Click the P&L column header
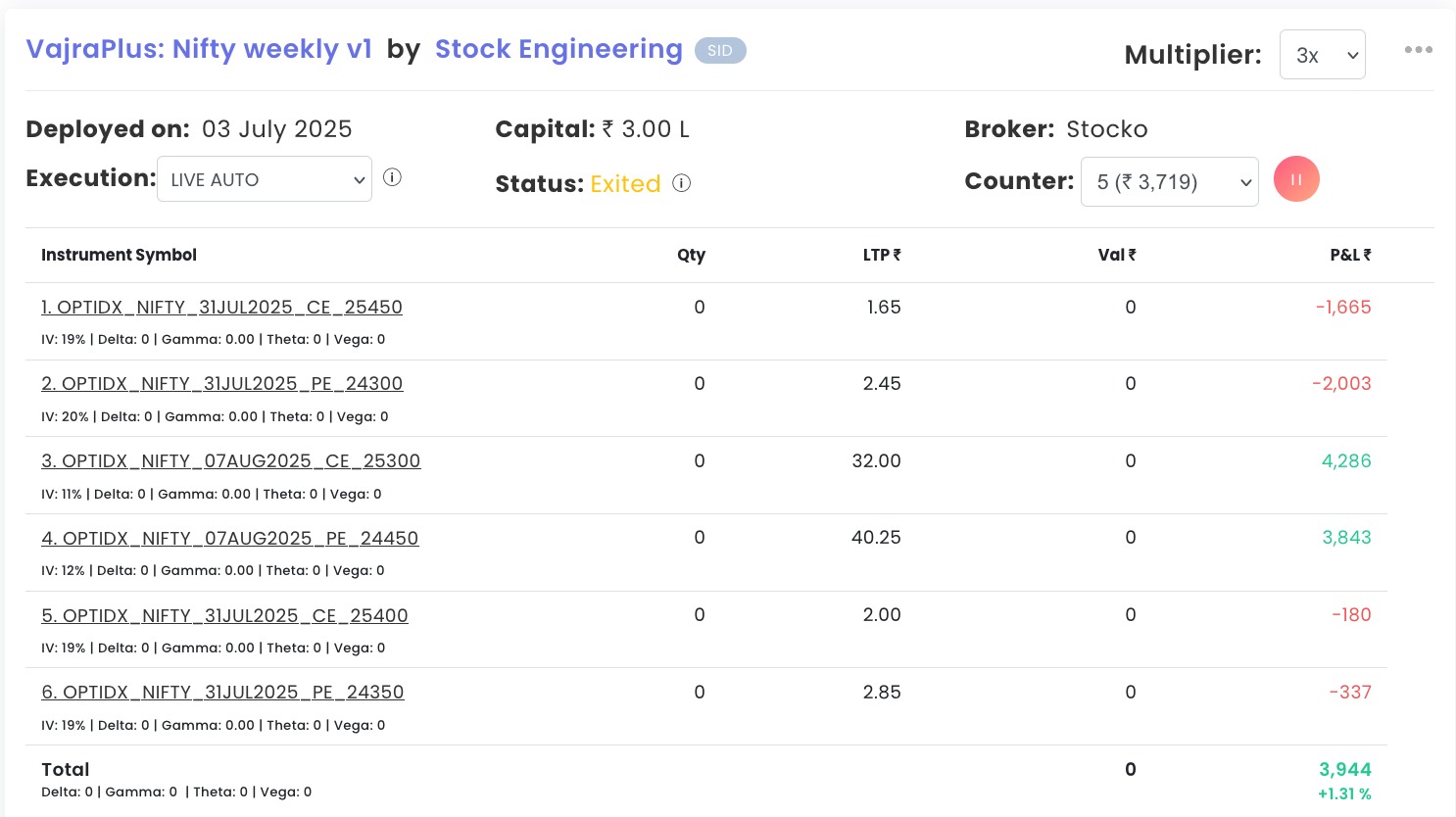1456x817 pixels. point(1350,256)
